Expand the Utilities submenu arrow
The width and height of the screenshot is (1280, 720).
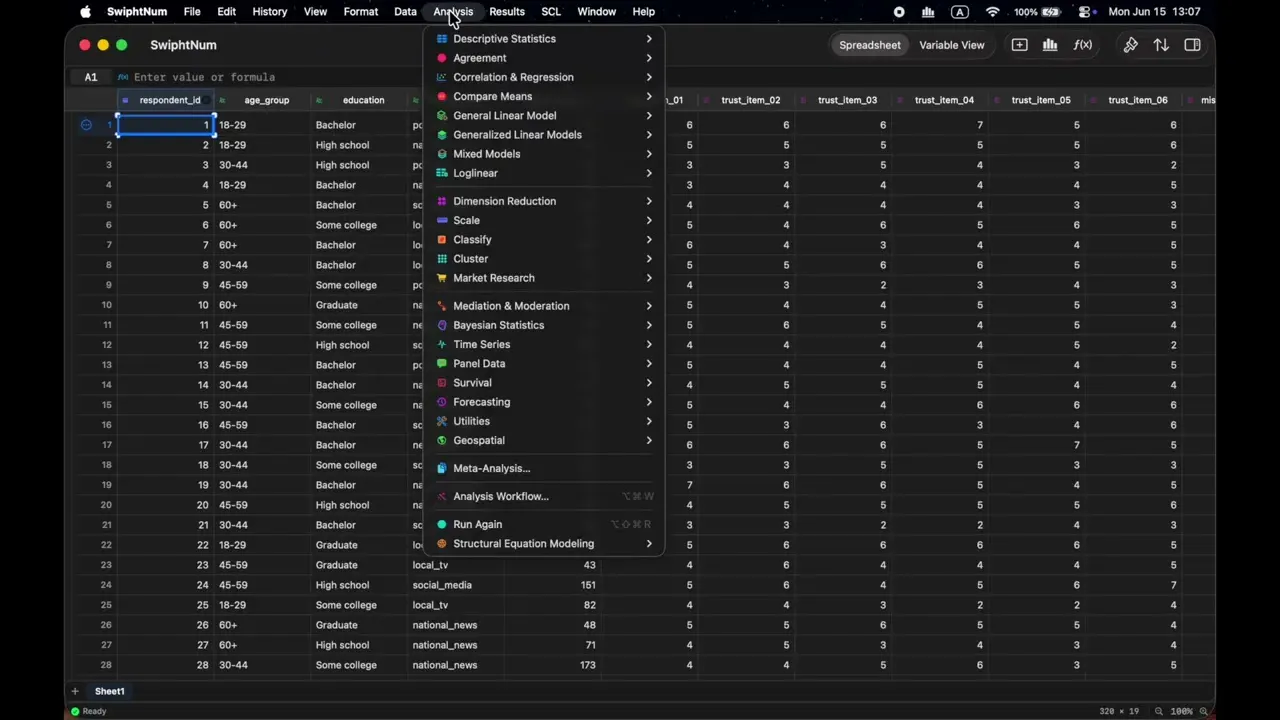[649, 421]
